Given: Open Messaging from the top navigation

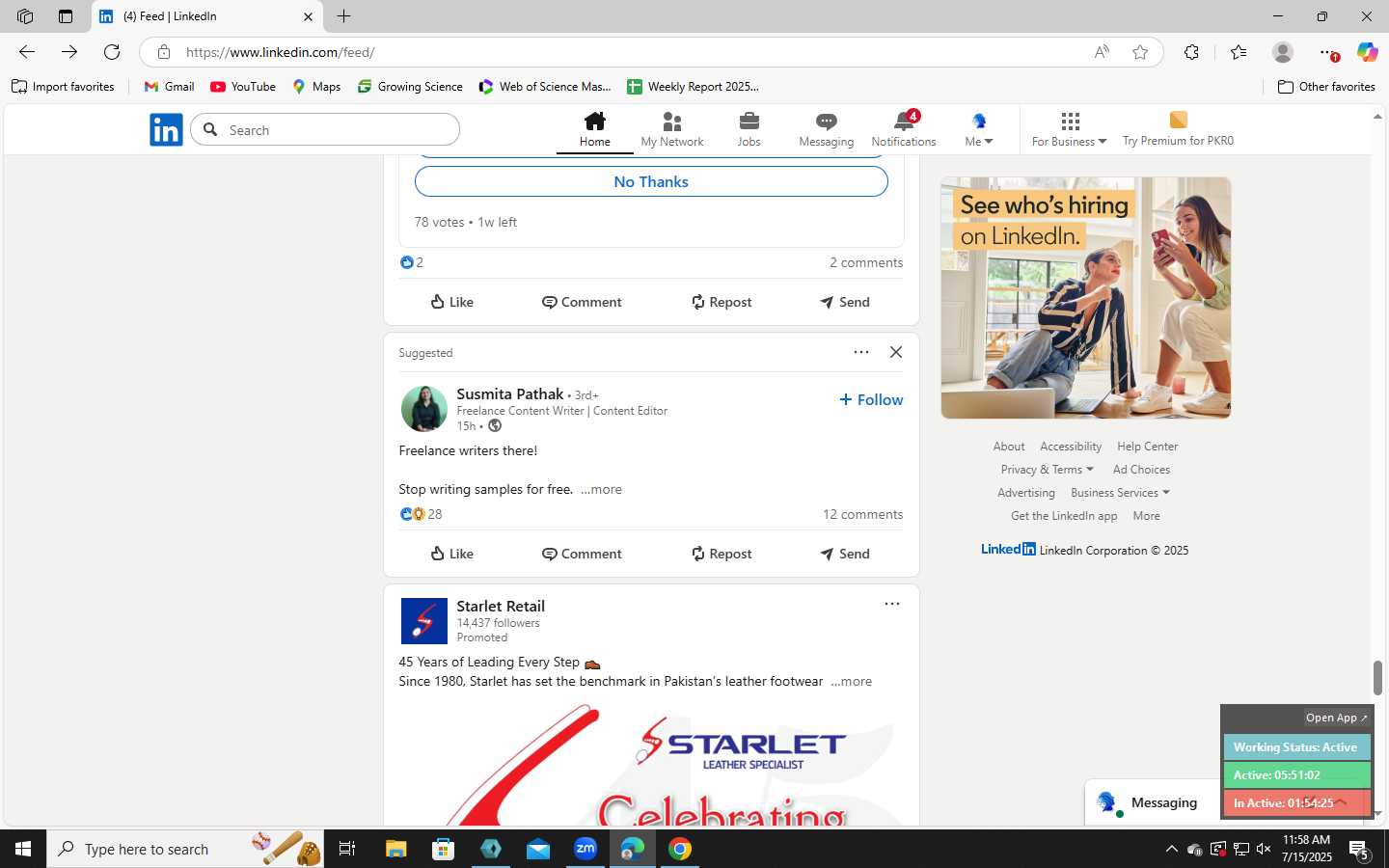Looking at the screenshot, I should [827, 130].
